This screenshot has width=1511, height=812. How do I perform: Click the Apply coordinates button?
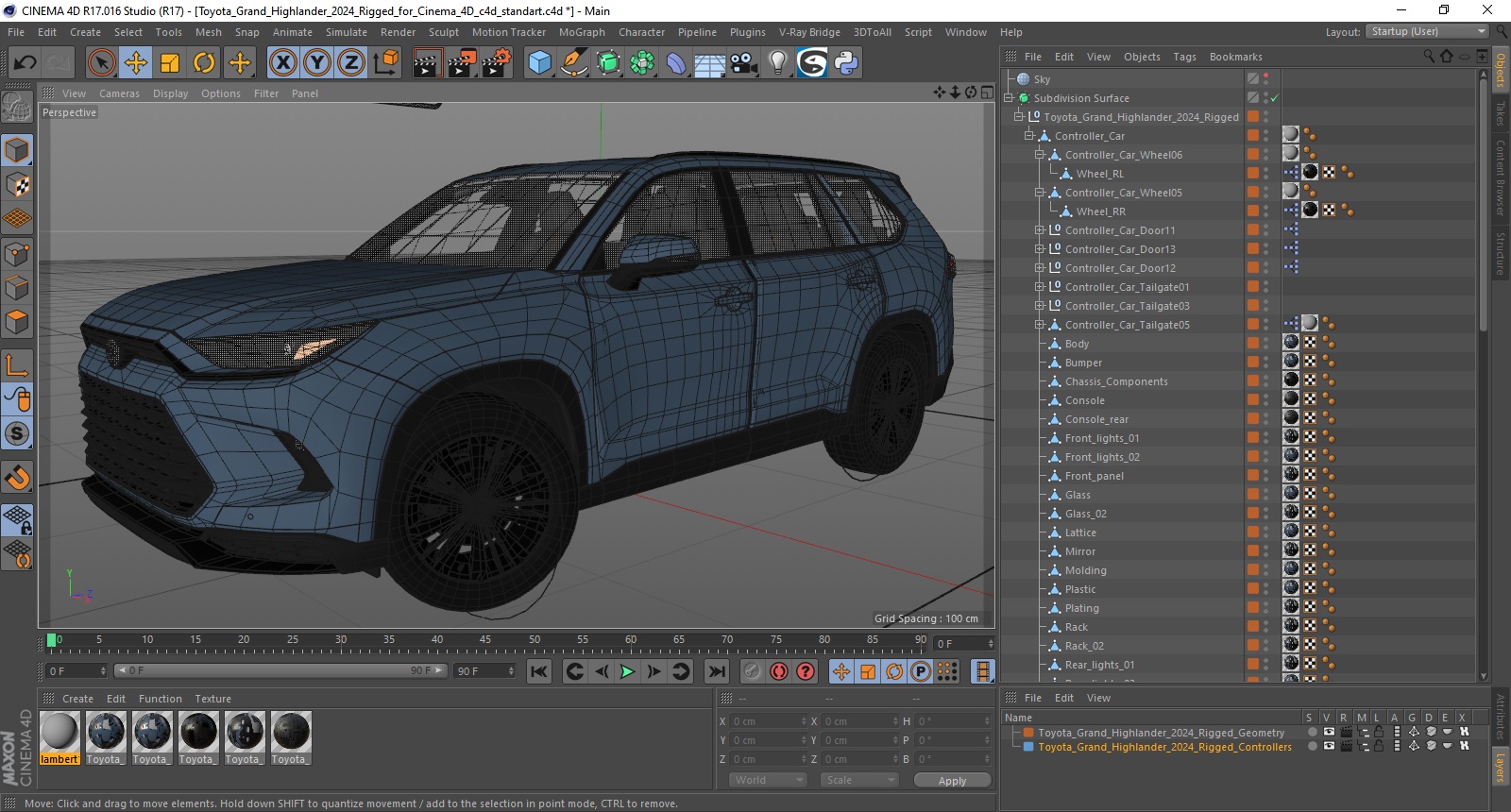pyautogui.click(x=952, y=780)
